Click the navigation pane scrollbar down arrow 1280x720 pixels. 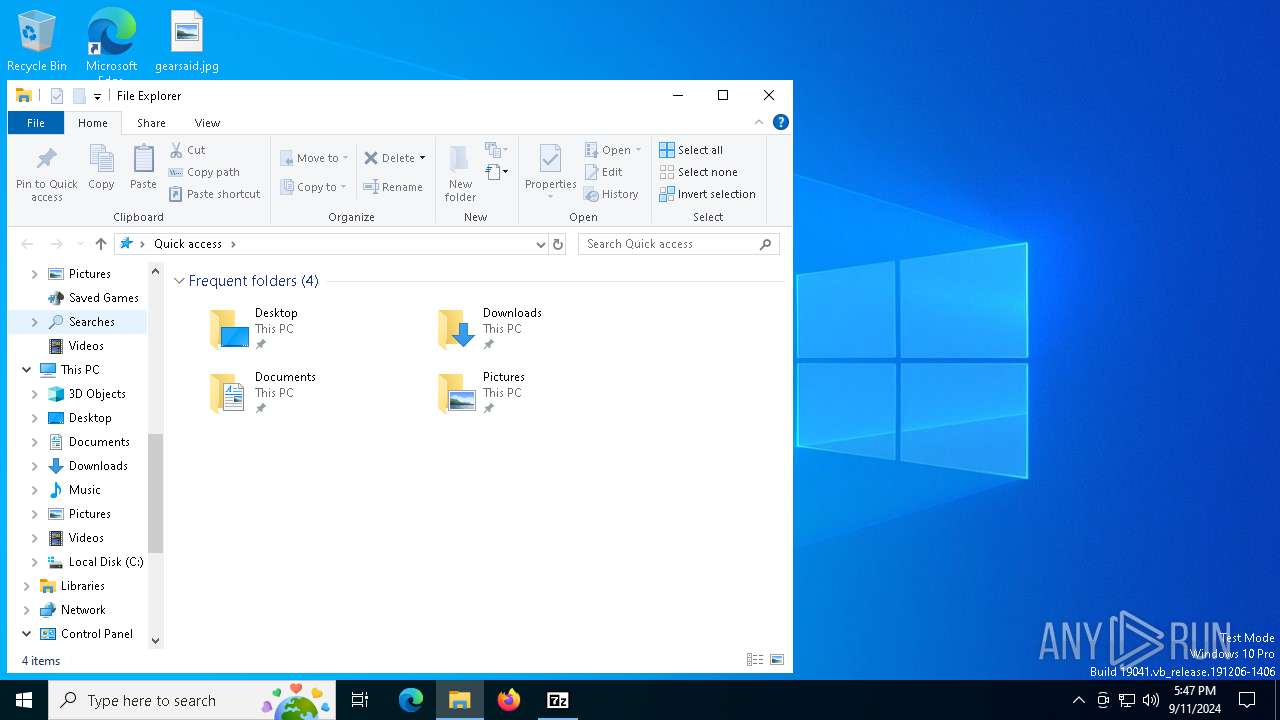tap(155, 641)
